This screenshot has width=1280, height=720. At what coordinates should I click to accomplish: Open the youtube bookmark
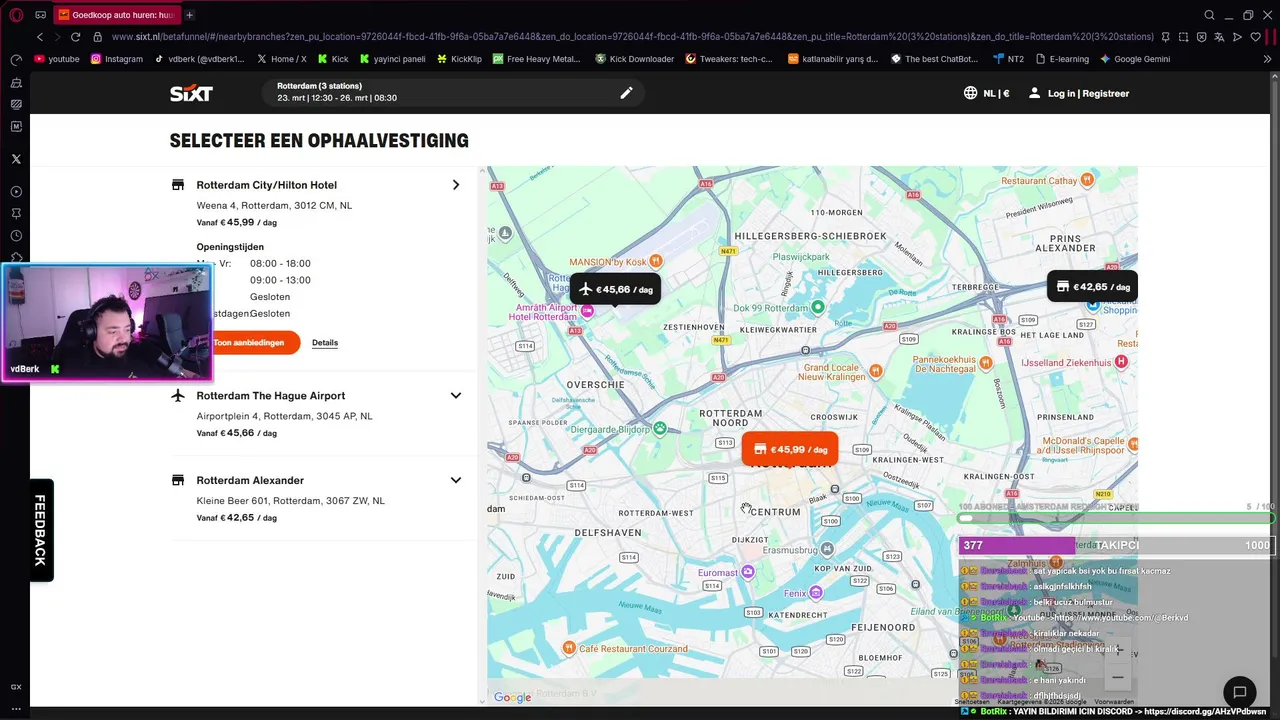click(x=57, y=59)
